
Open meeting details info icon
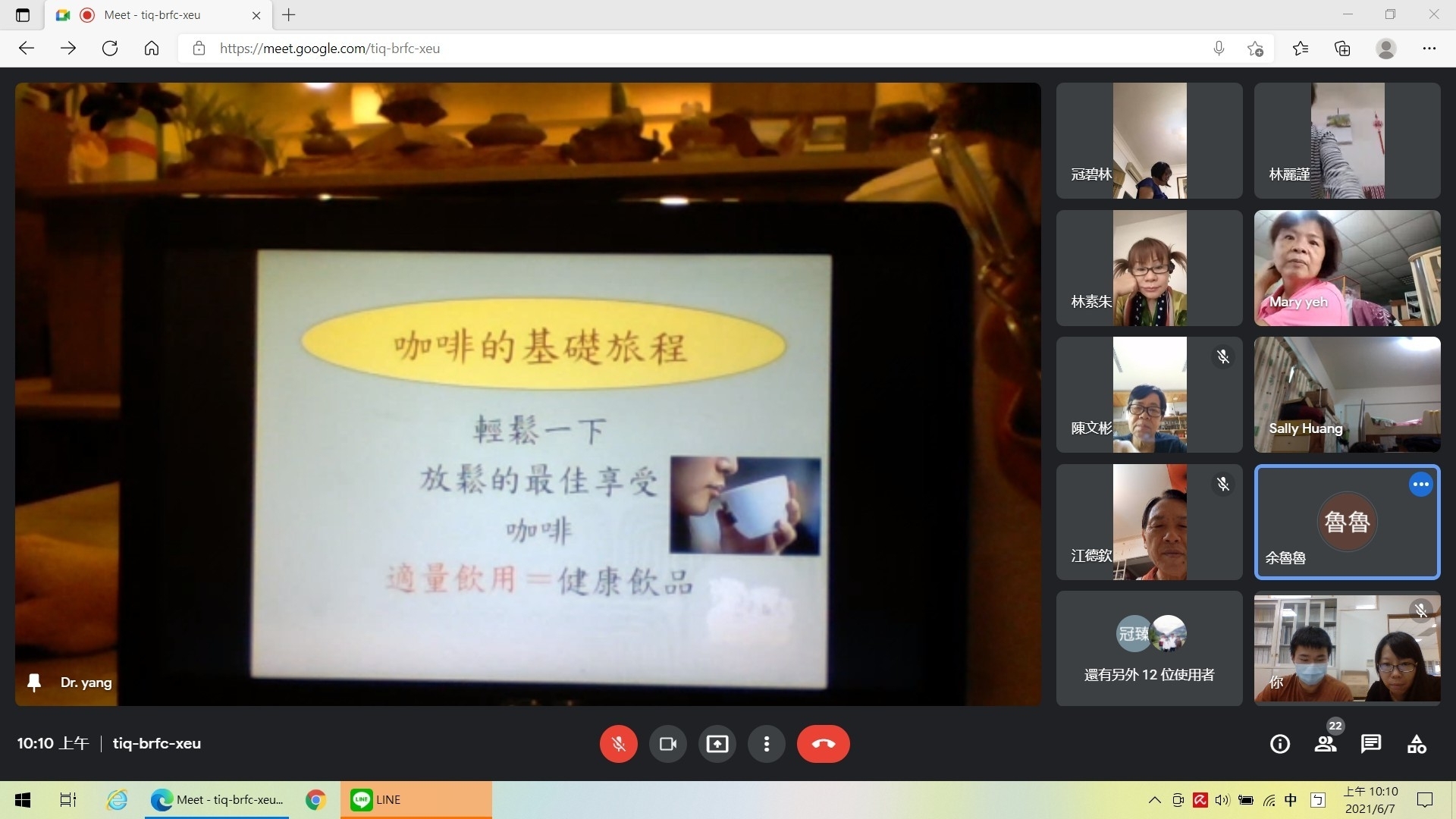point(1280,744)
